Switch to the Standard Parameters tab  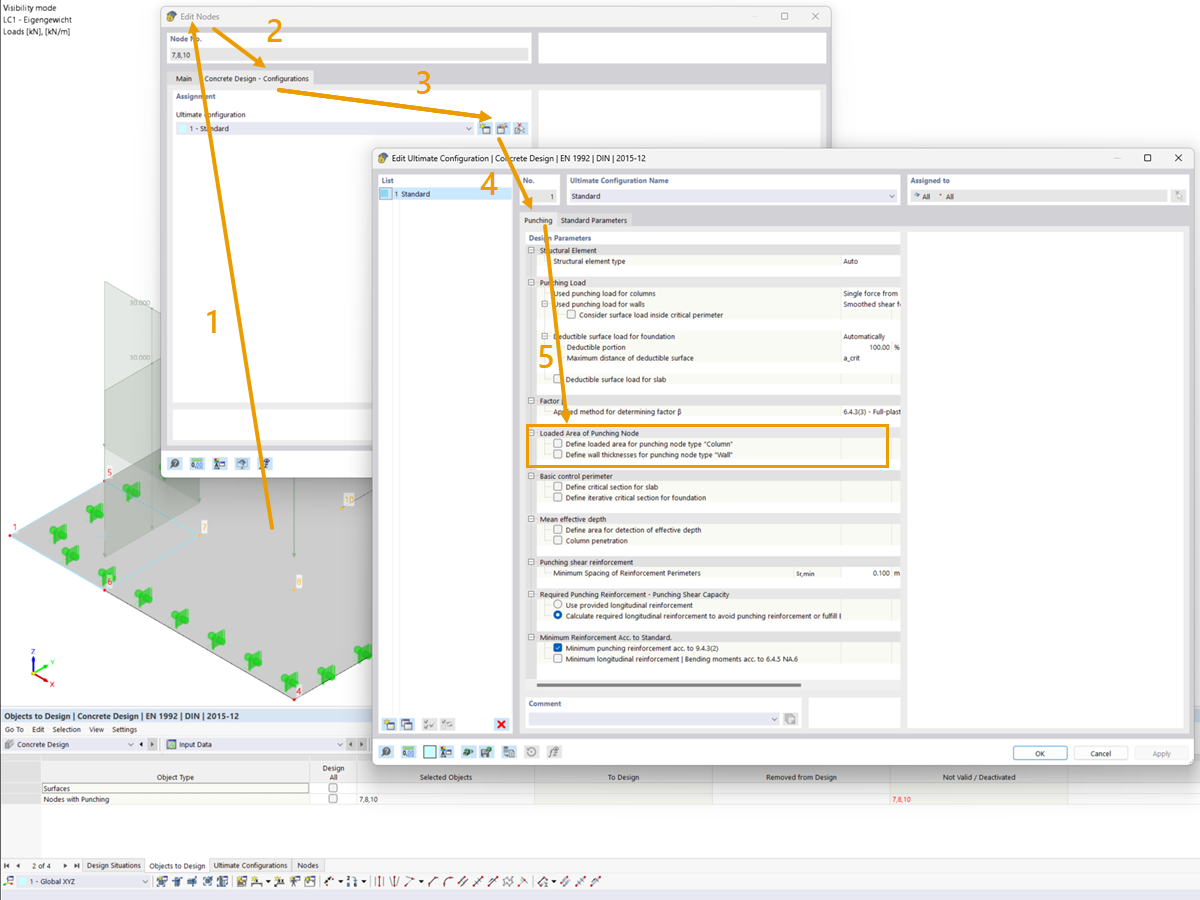coord(595,219)
